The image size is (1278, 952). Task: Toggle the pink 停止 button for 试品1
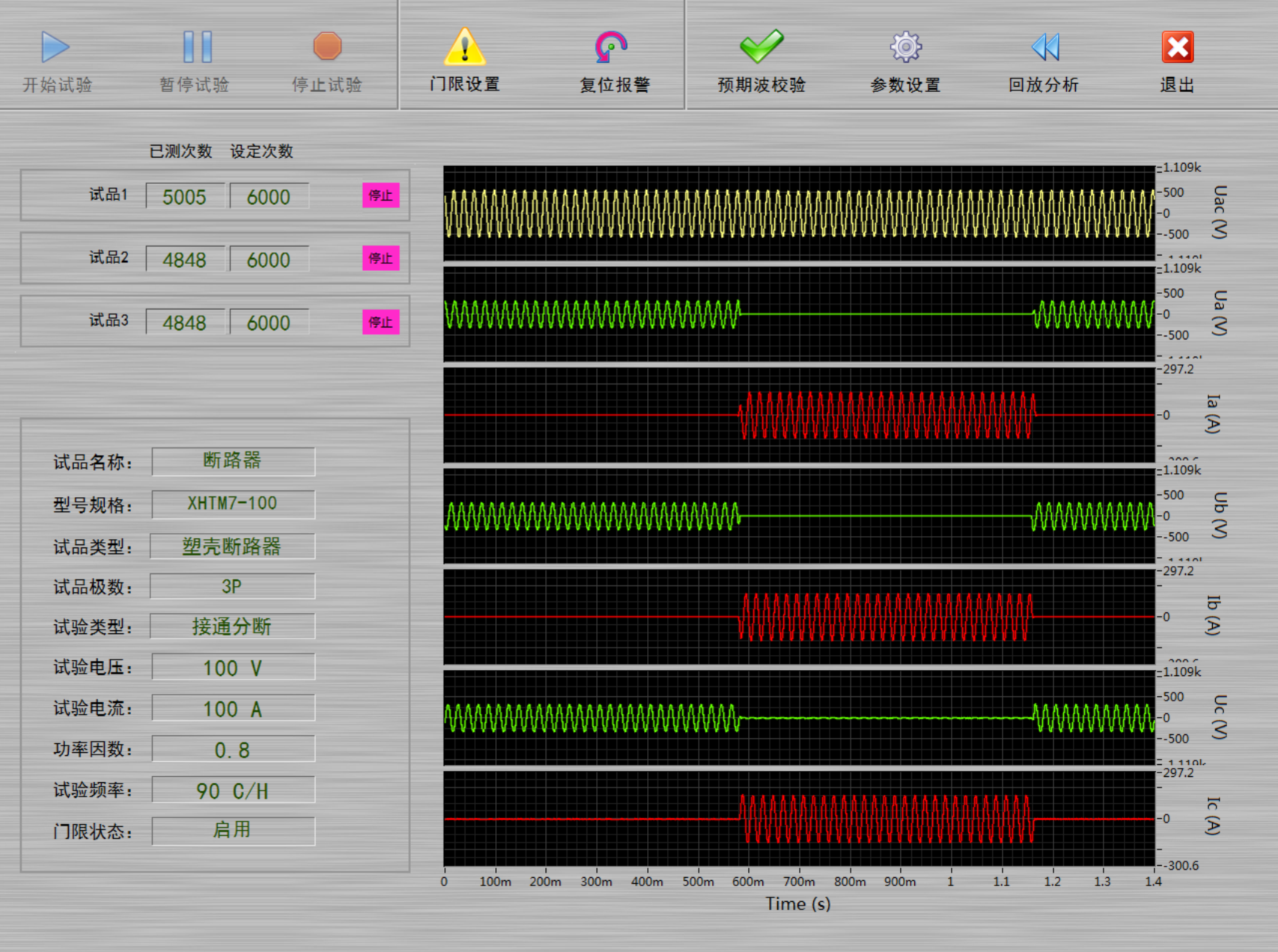pos(380,195)
